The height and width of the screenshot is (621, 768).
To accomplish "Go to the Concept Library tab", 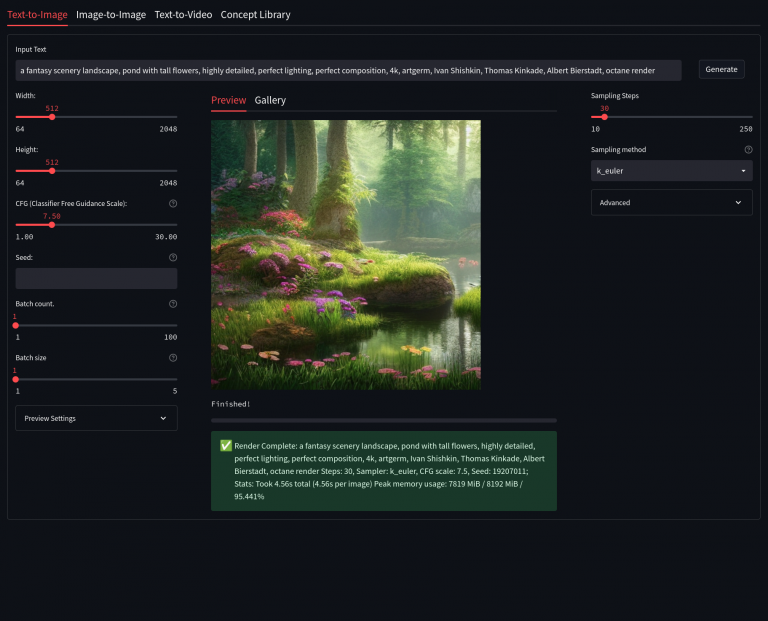I will 255,15.
